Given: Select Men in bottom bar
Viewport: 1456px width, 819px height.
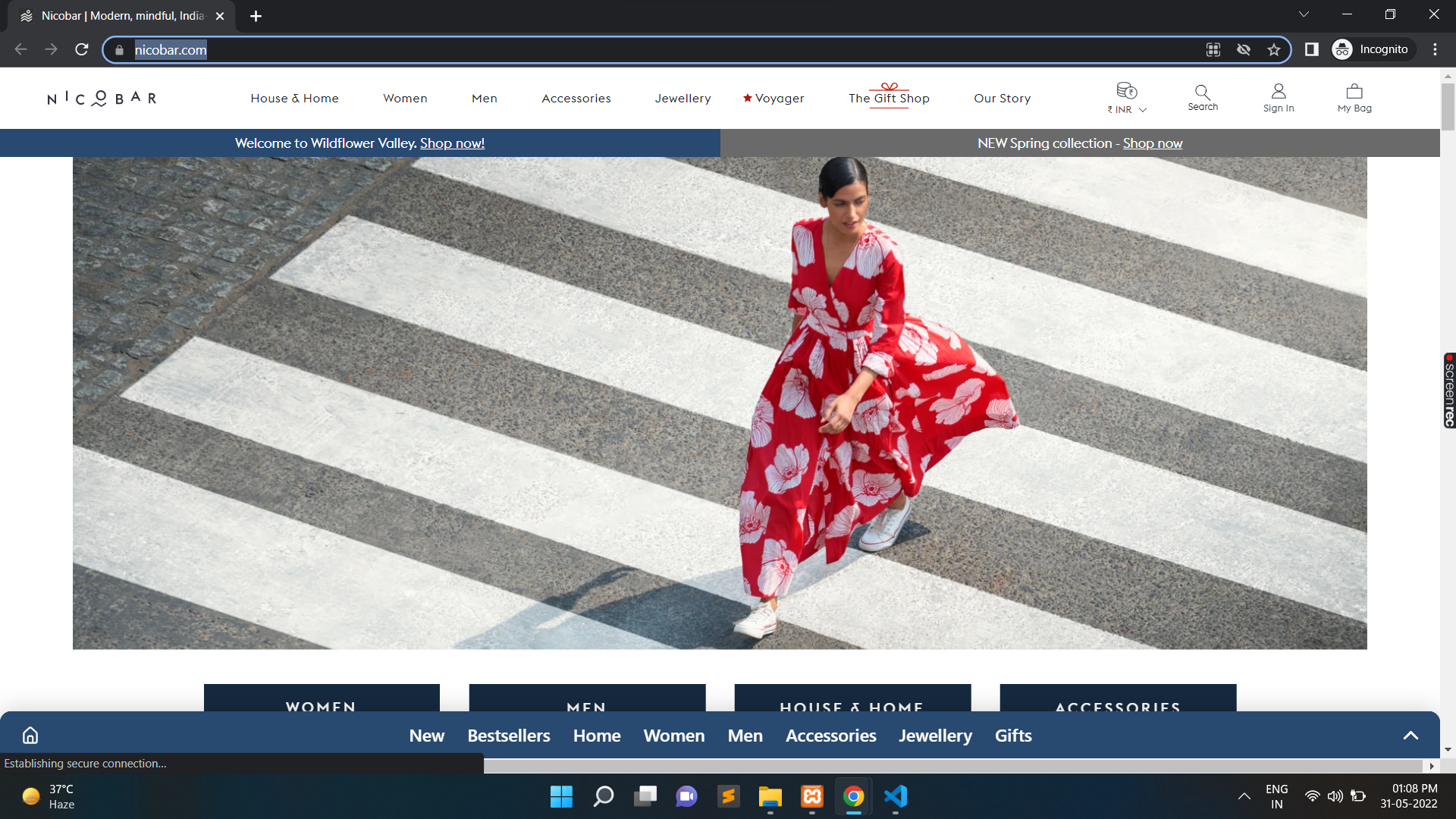Looking at the screenshot, I should [x=745, y=736].
